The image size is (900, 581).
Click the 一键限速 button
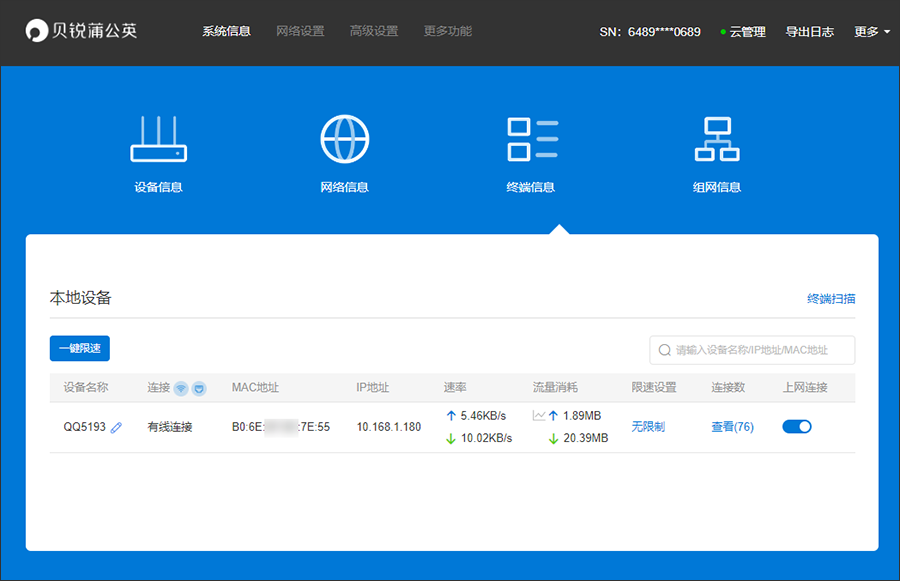click(x=80, y=348)
